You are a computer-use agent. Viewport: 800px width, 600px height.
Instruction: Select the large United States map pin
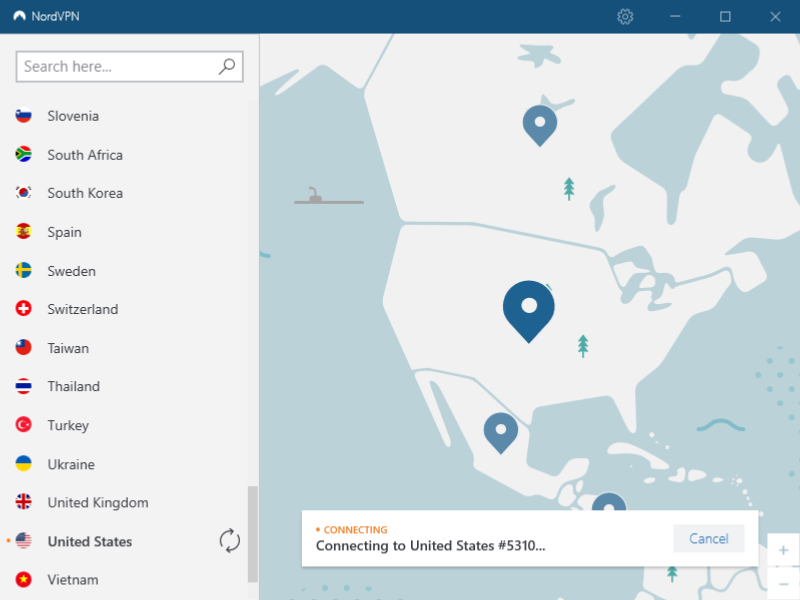point(529,310)
